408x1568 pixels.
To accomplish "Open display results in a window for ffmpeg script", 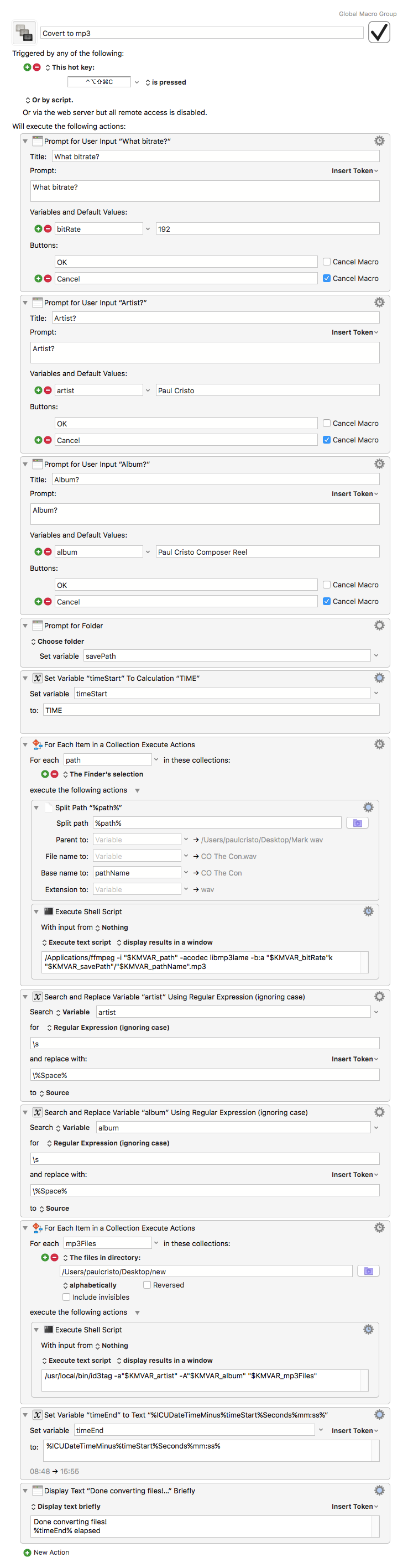I will pos(165,942).
